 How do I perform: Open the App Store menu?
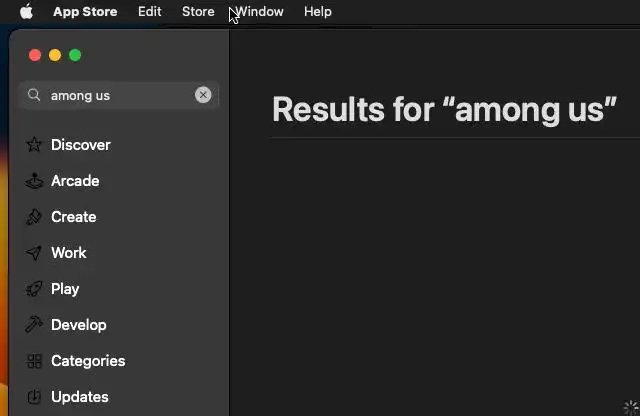(85, 12)
